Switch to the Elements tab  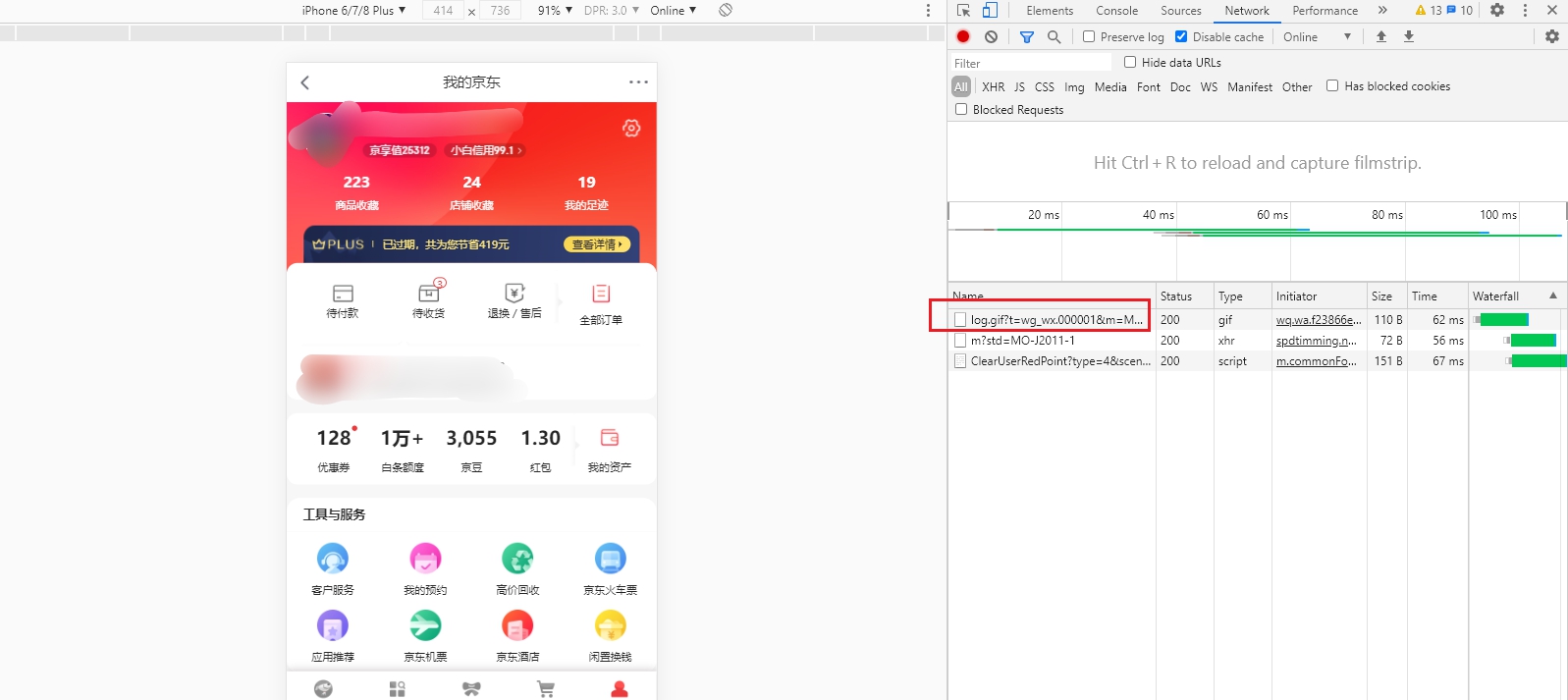point(1050,10)
